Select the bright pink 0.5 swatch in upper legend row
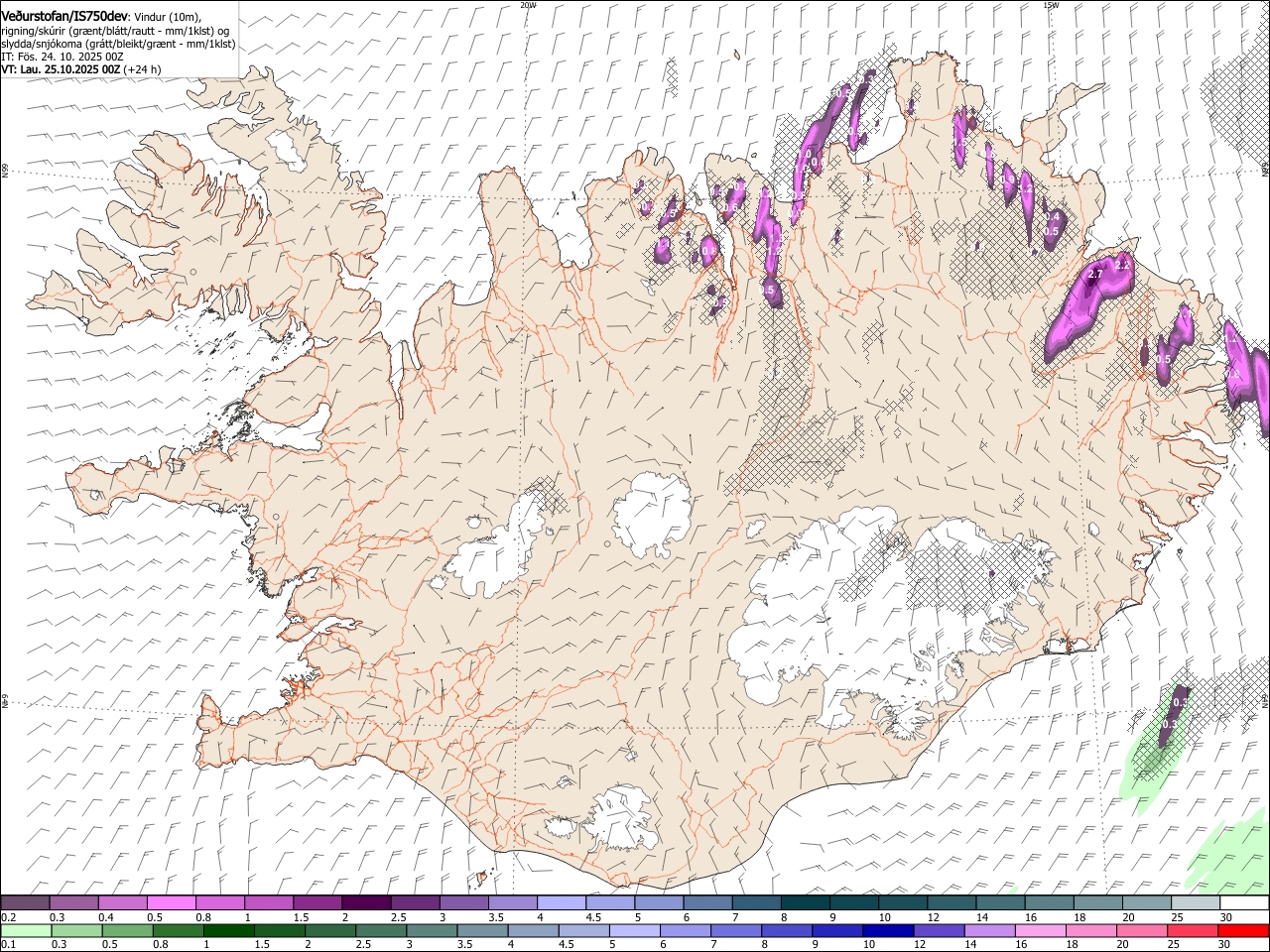This screenshot has height=952, width=1270. pyautogui.click(x=172, y=903)
